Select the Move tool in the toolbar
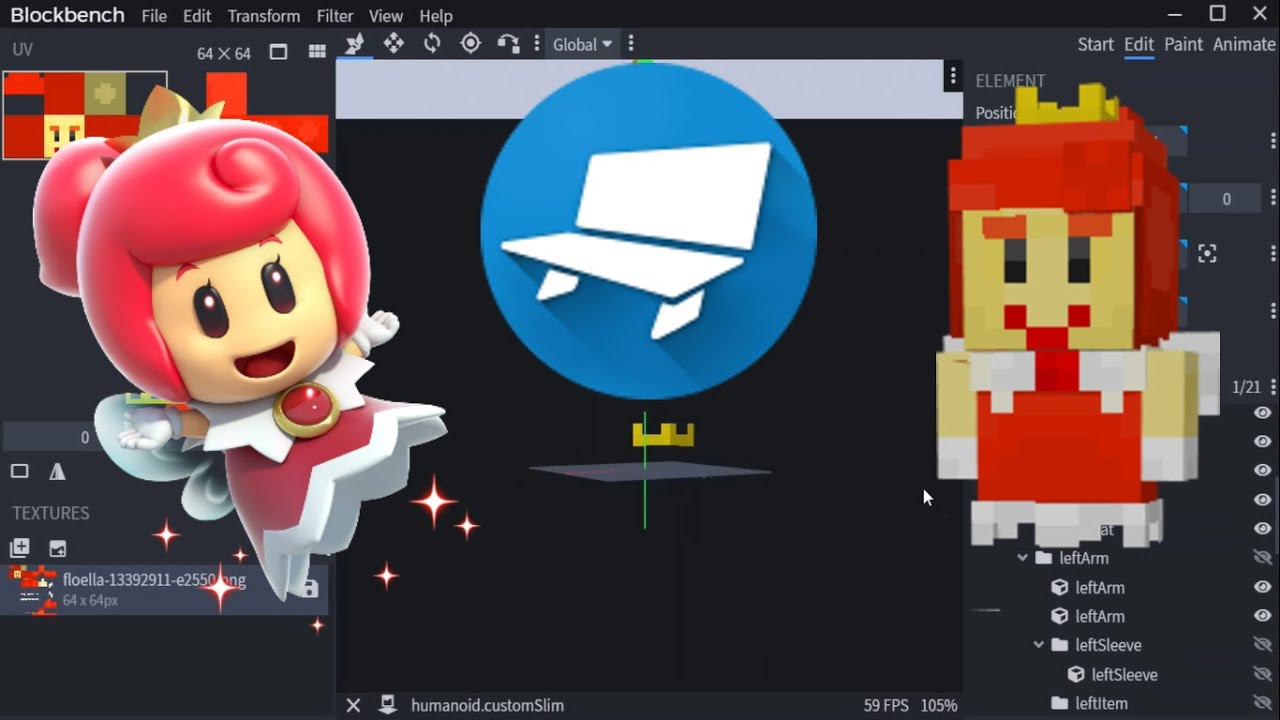 [354, 44]
